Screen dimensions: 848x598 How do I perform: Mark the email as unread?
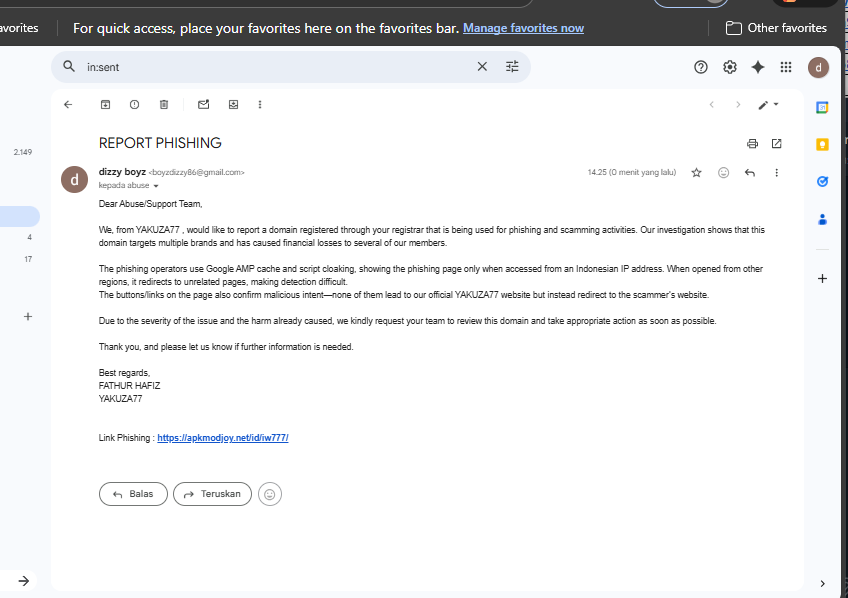(203, 104)
